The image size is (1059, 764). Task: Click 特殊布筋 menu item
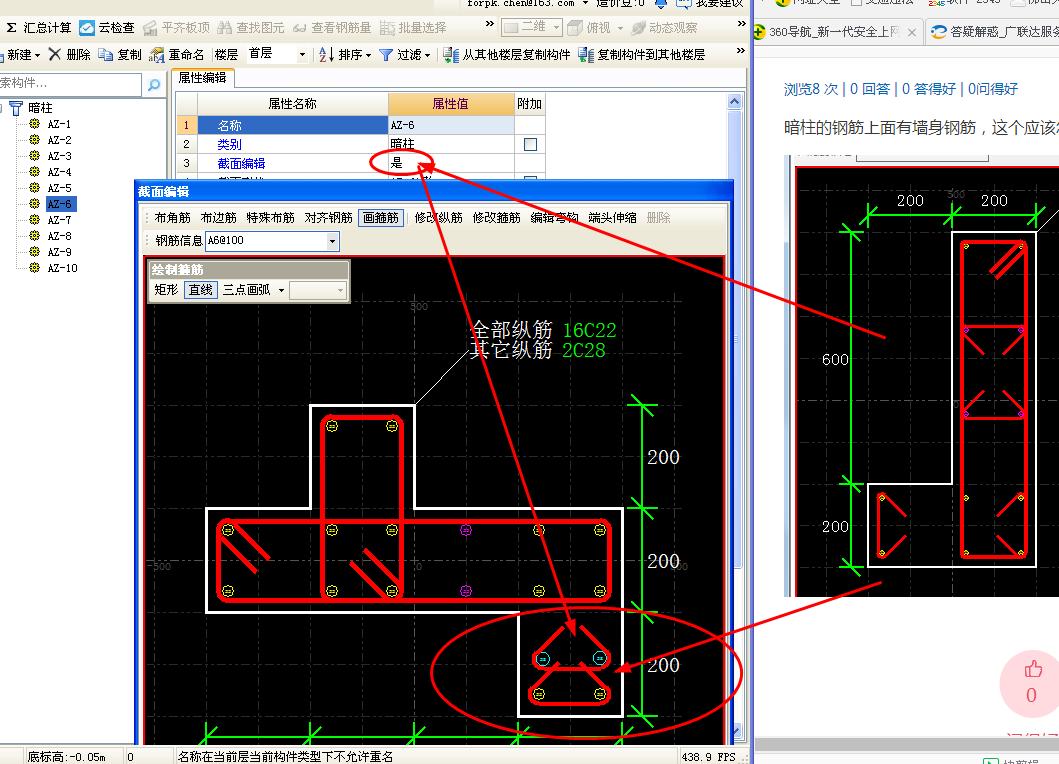pyautogui.click(x=270, y=218)
